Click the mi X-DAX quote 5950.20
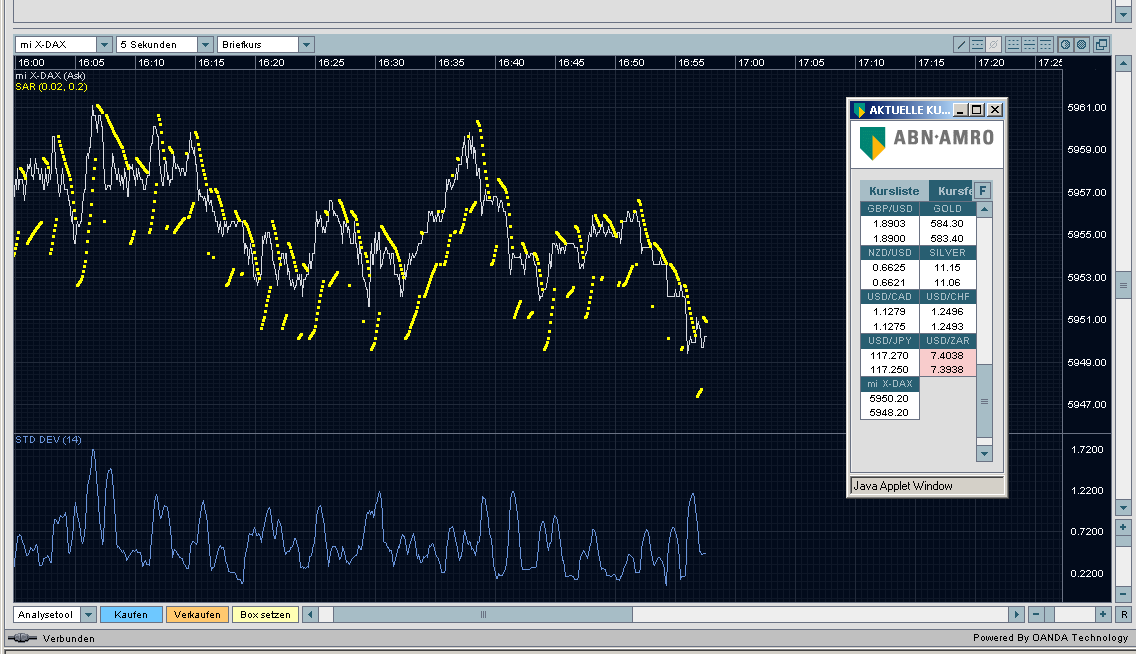Screen dimensions: 1136x654 (x=889, y=398)
